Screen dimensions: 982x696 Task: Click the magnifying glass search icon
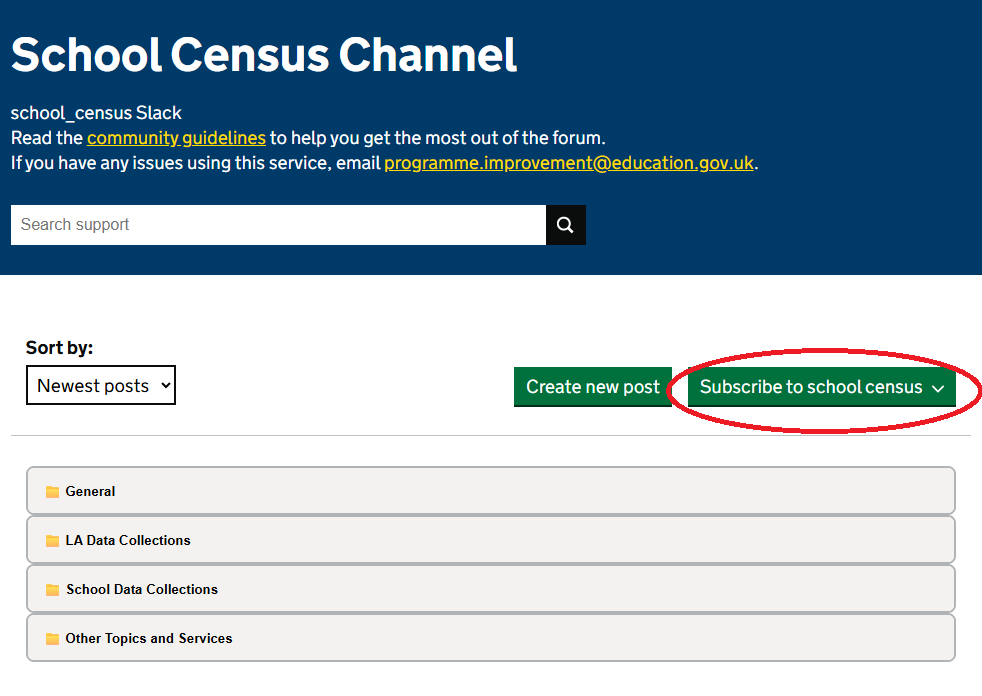pyautogui.click(x=566, y=225)
